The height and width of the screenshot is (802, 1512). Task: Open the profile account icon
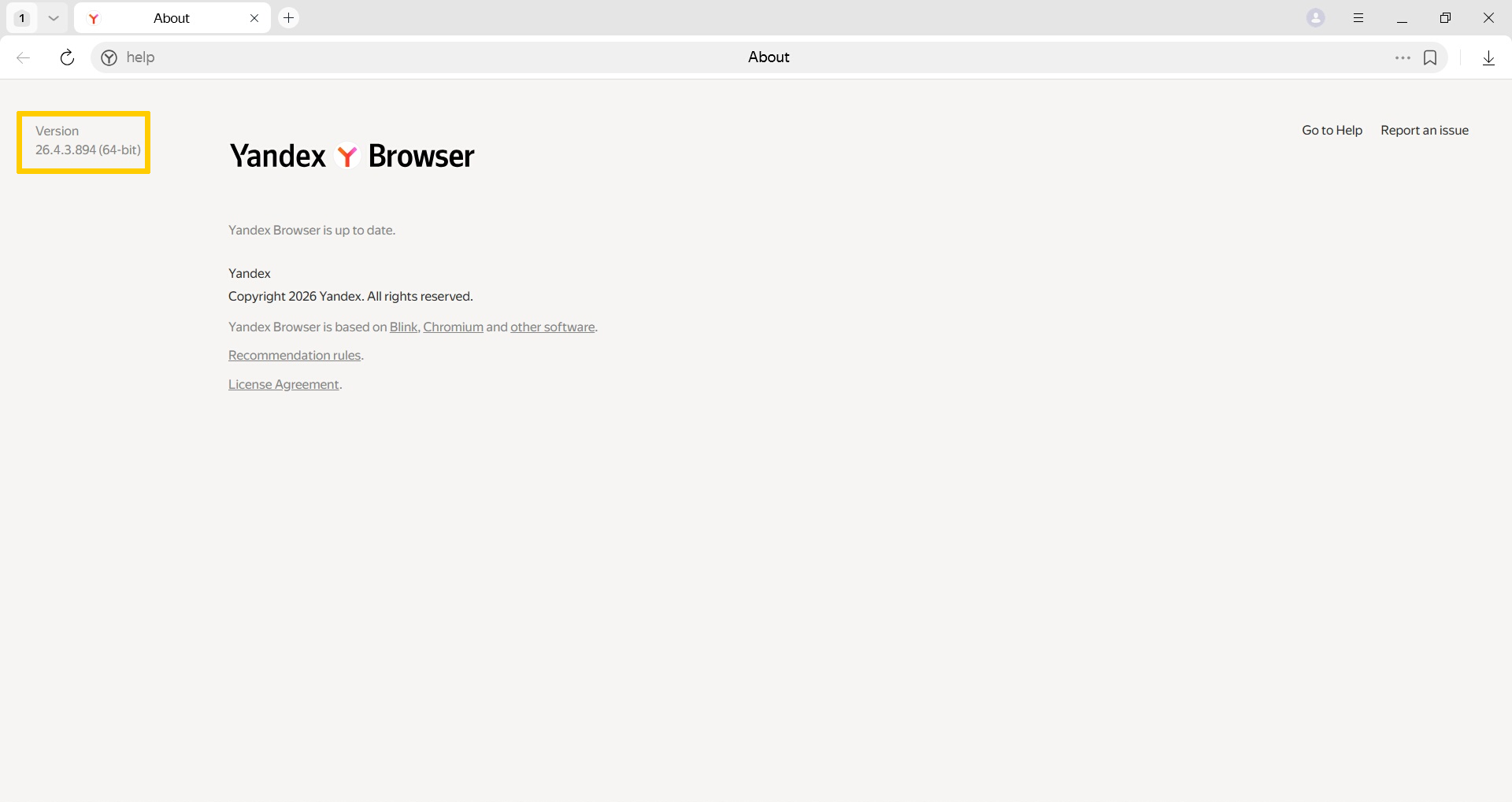tap(1316, 18)
